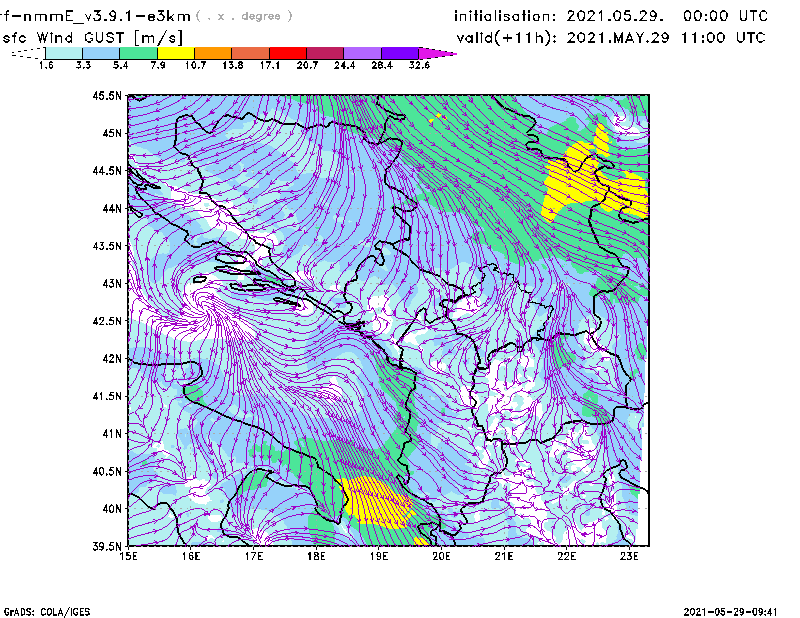The image size is (800, 618).
Task: Click the legend value '5.4'
Action: 120,65
